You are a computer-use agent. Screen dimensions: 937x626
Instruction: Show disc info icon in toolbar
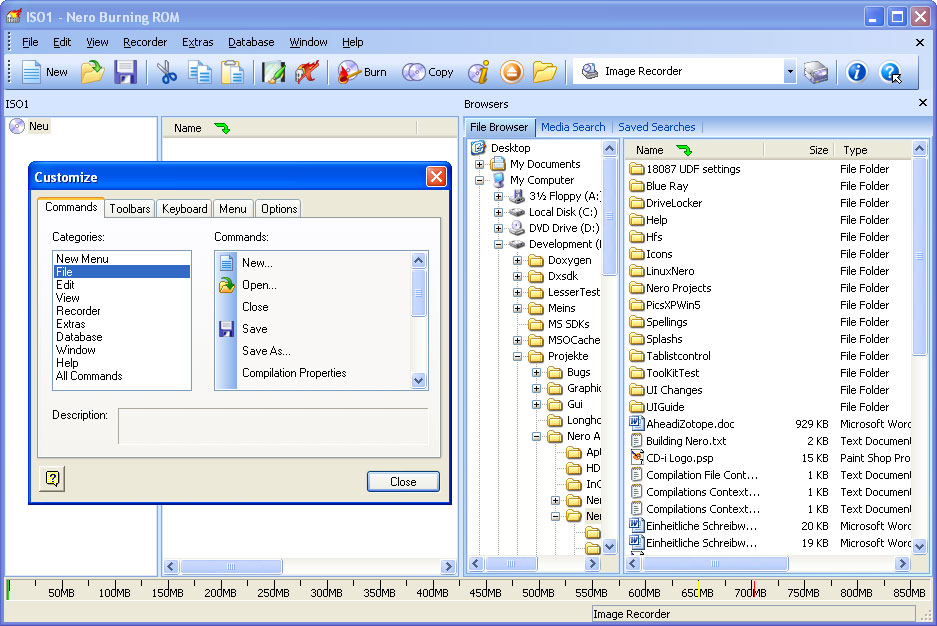point(479,72)
